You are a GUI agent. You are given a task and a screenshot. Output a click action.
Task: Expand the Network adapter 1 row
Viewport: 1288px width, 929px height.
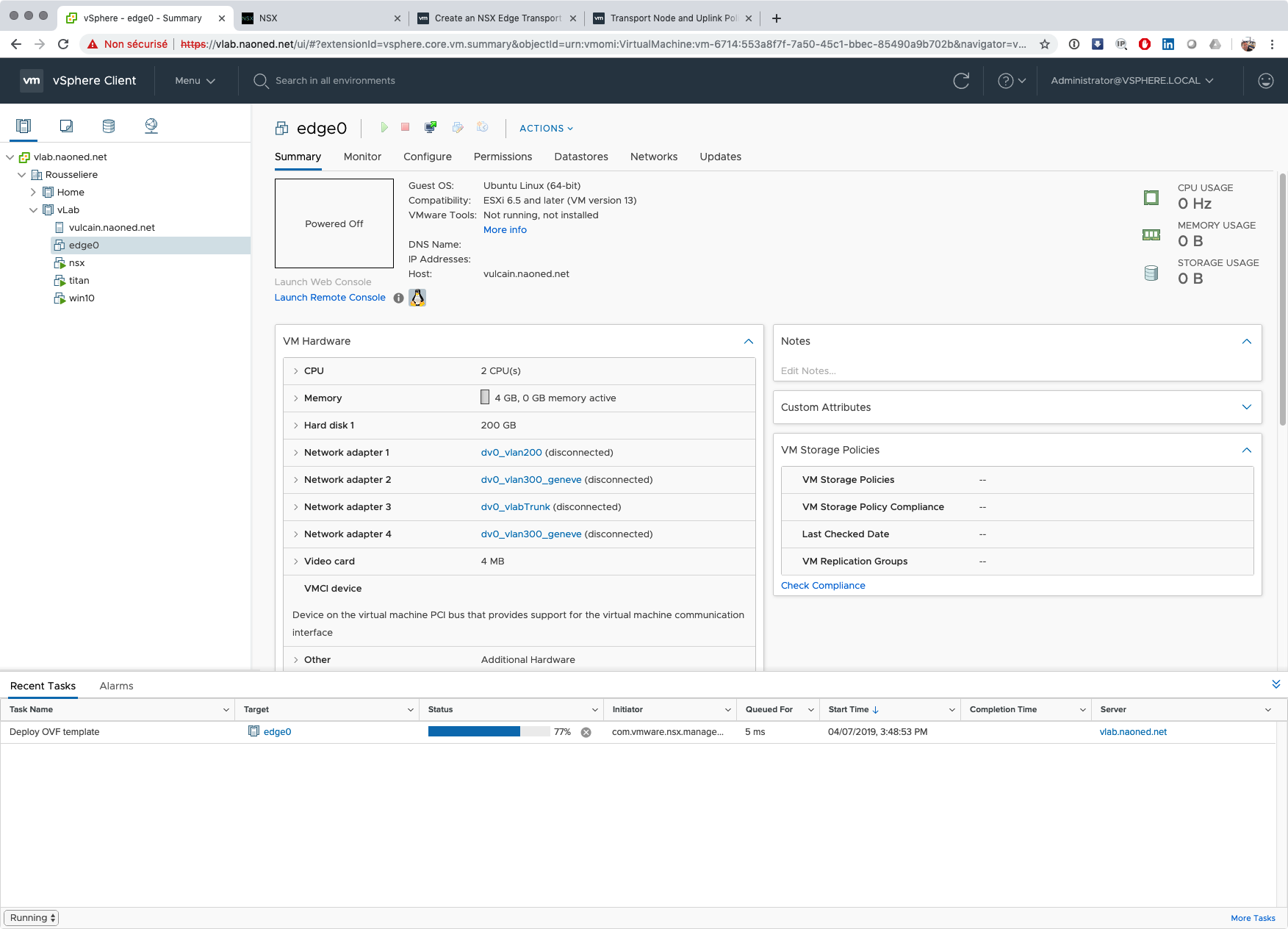point(296,453)
